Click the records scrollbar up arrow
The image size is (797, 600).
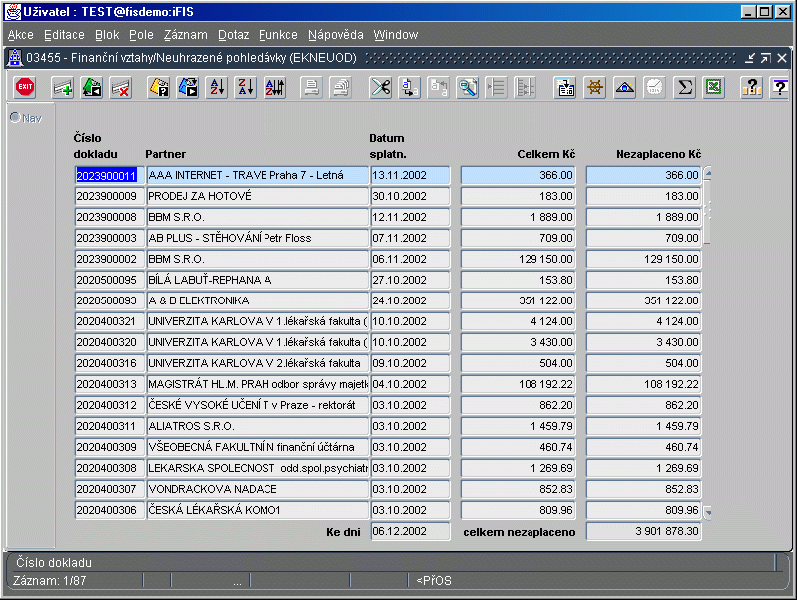tap(708, 173)
